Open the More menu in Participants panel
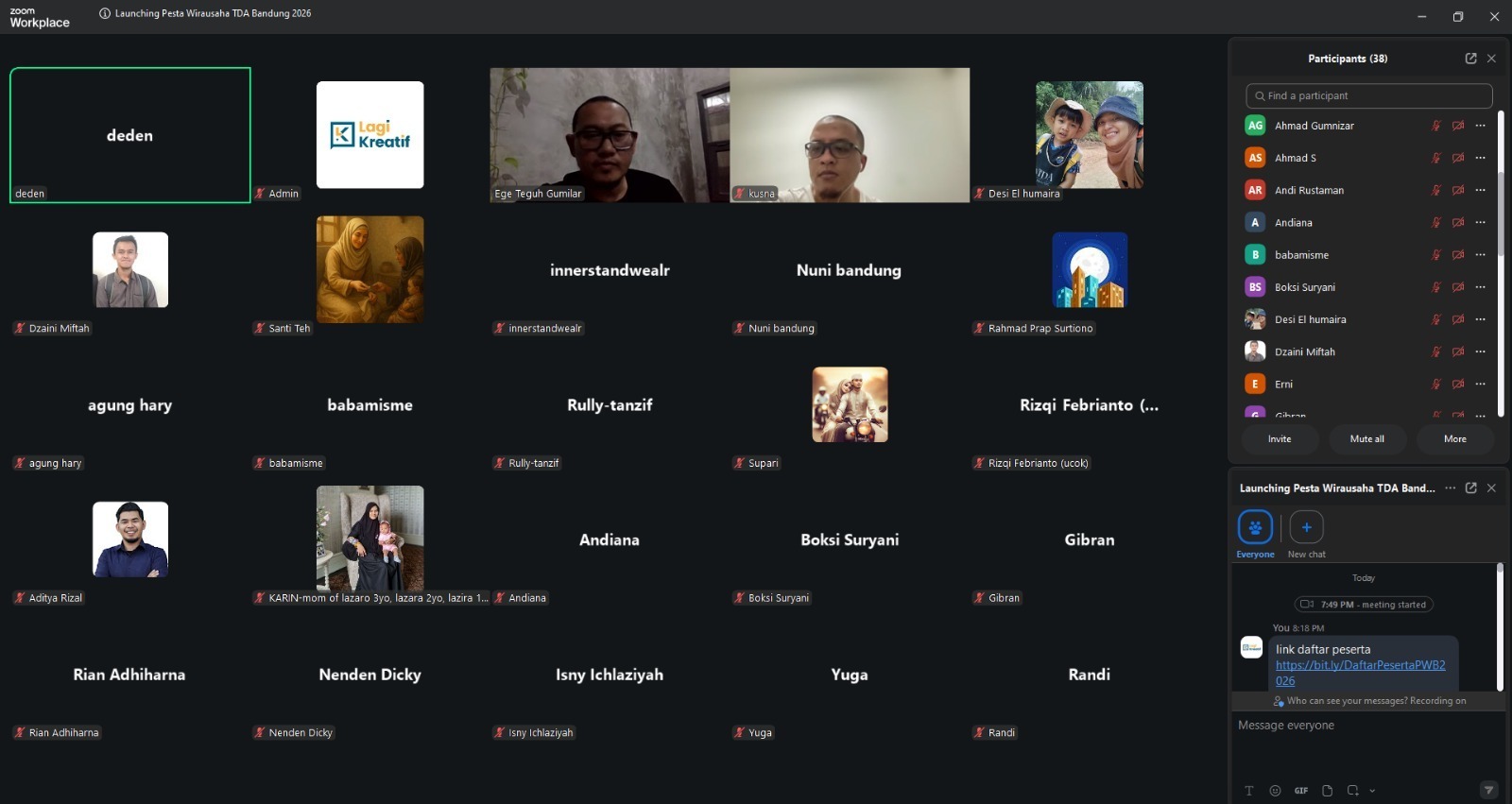 (1454, 439)
